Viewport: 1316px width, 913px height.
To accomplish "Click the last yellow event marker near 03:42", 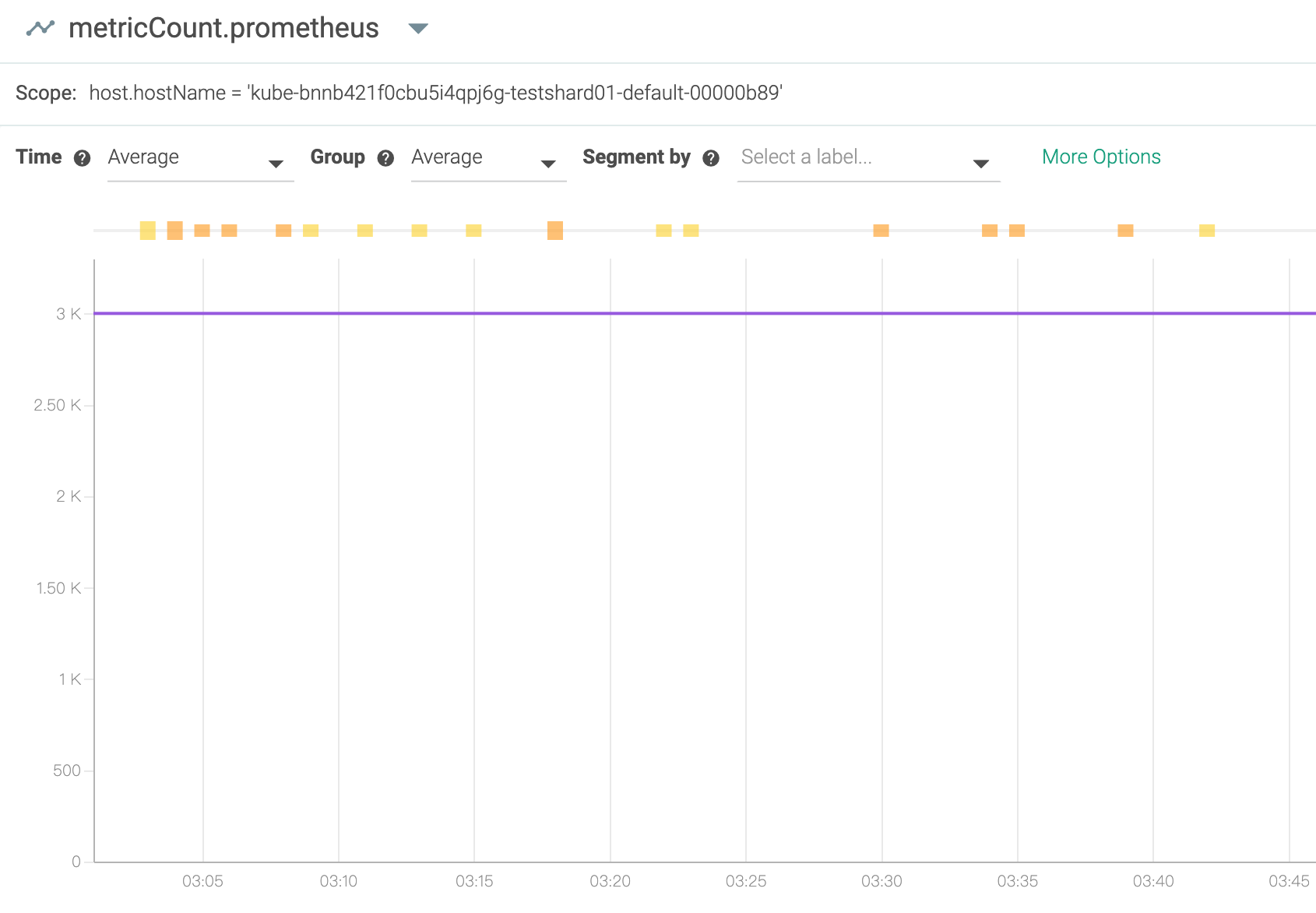I will [1207, 231].
